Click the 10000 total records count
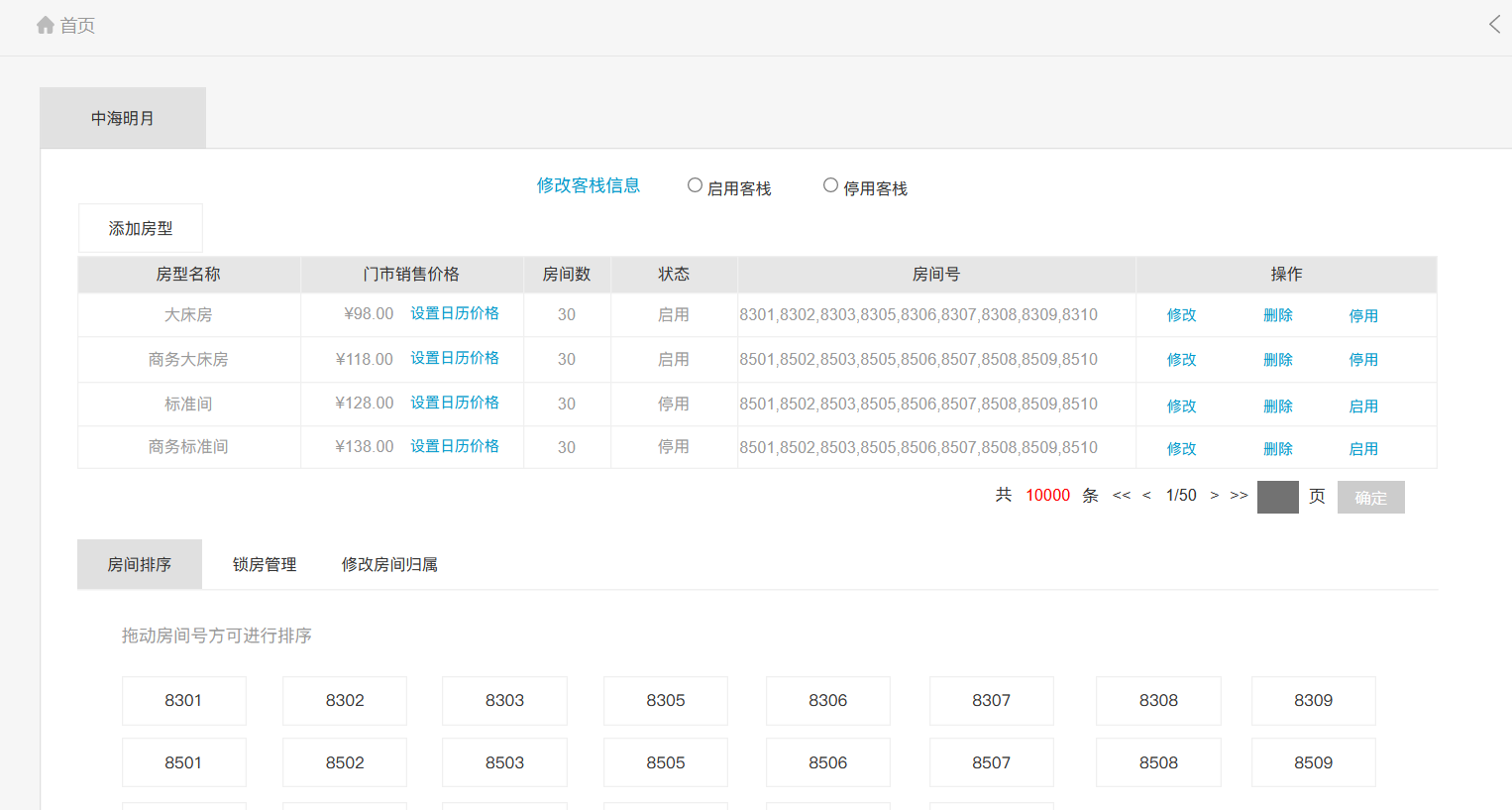Viewport: 1512px width, 810px height. click(x=1047, y=496)
